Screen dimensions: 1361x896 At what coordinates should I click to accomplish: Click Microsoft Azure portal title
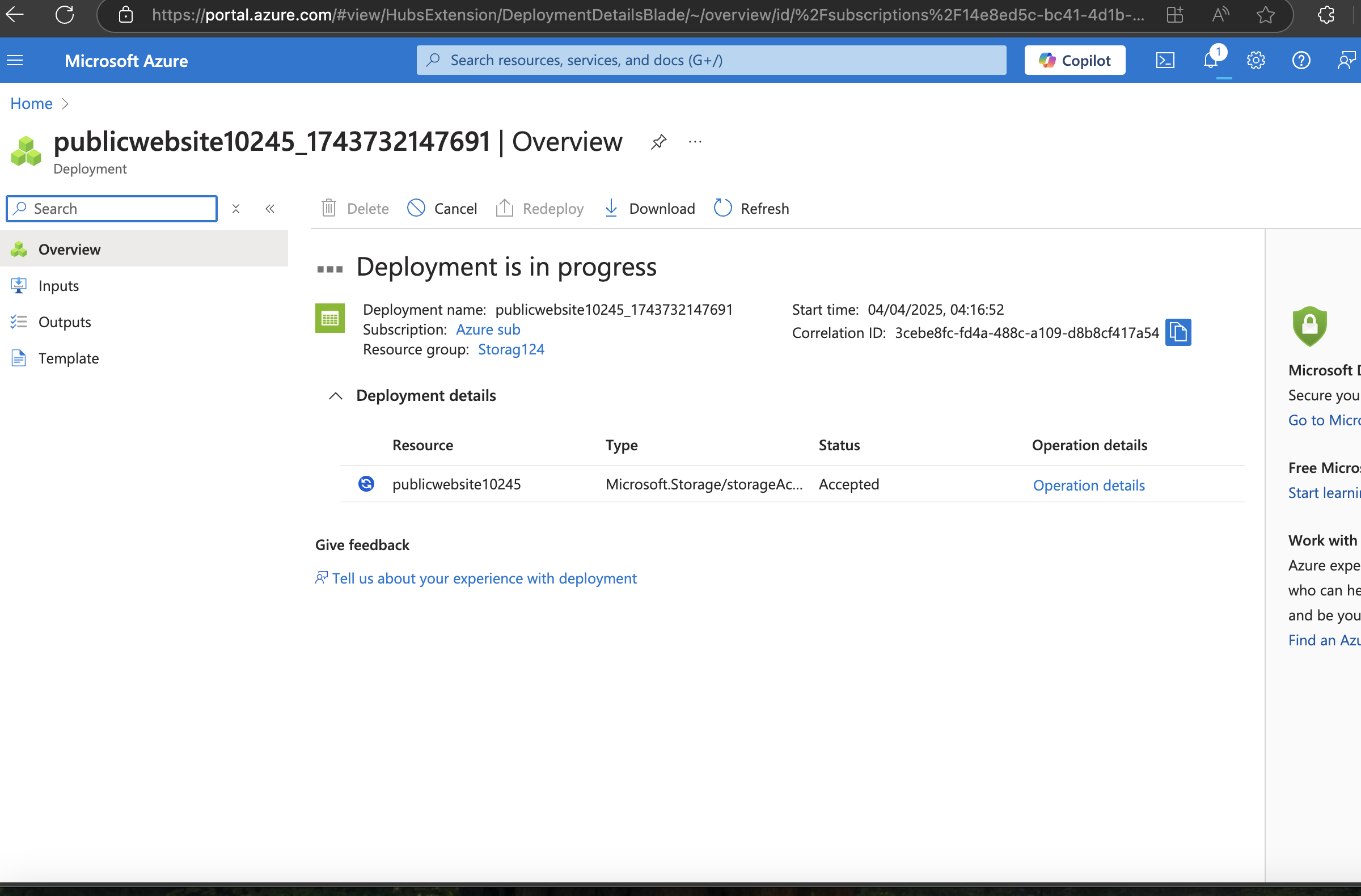click(126, 61)
